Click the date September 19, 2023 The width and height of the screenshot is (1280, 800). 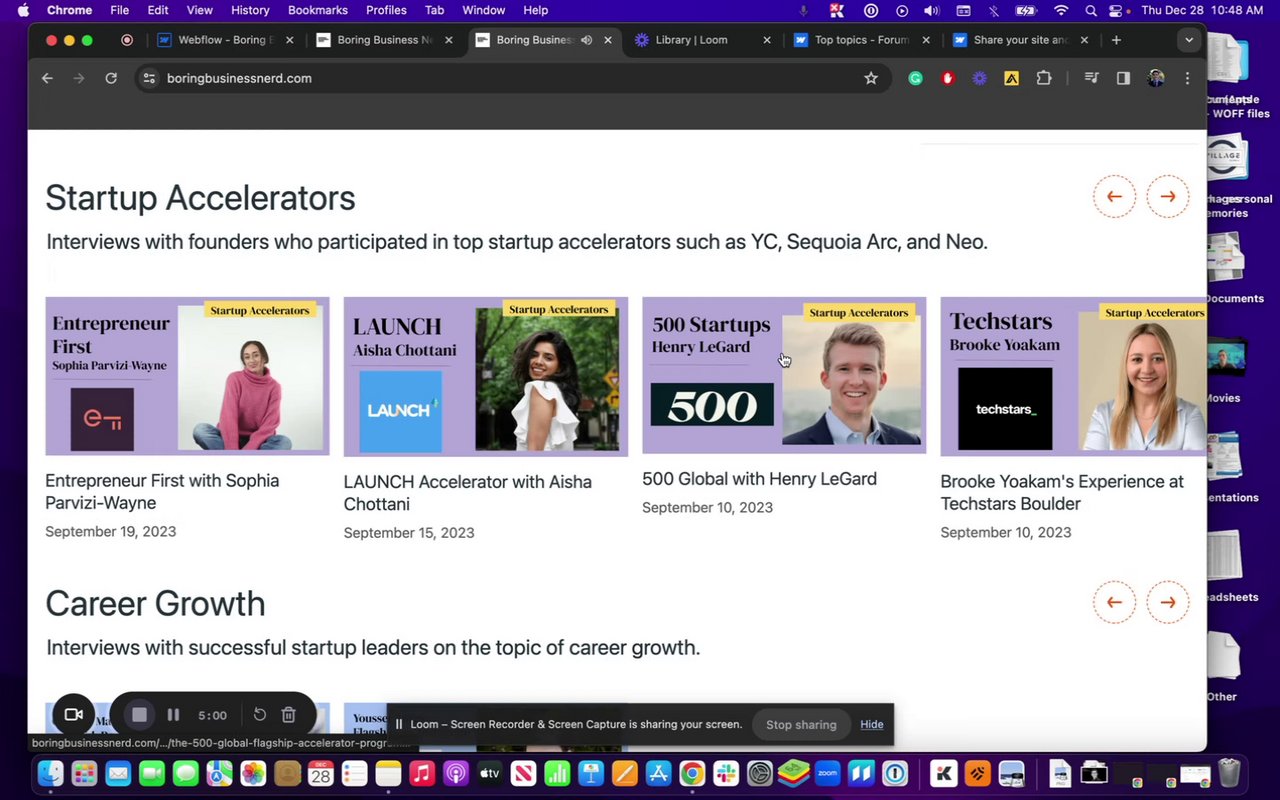[110, 531]
